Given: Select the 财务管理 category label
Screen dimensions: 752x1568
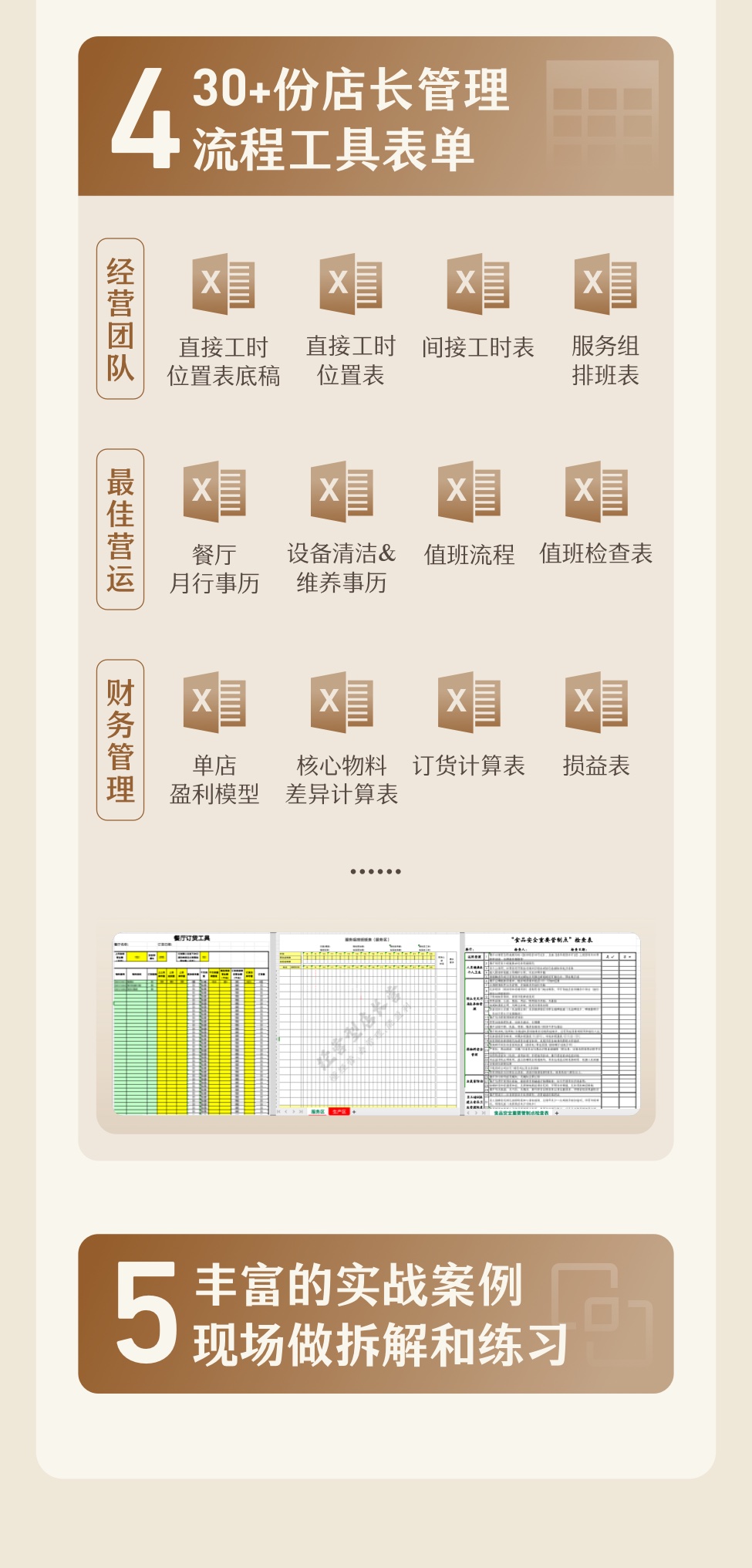Looking at the screenshot, I should pos(120,740).
